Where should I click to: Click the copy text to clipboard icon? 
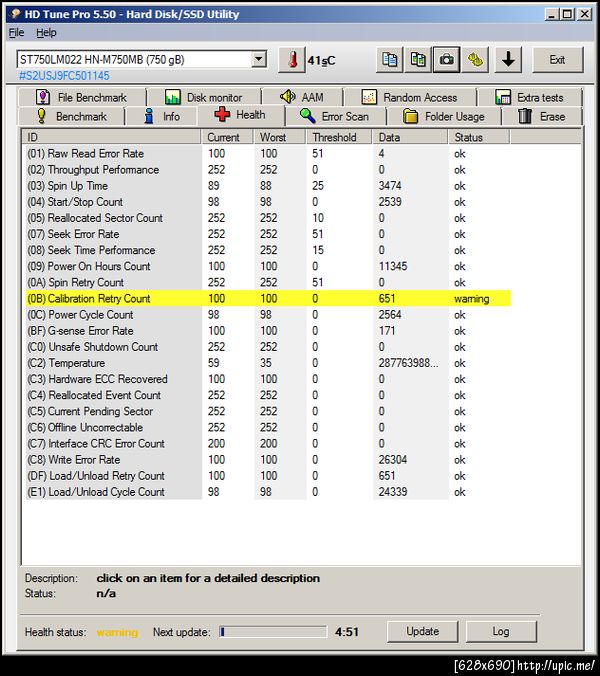pos(390,60)
